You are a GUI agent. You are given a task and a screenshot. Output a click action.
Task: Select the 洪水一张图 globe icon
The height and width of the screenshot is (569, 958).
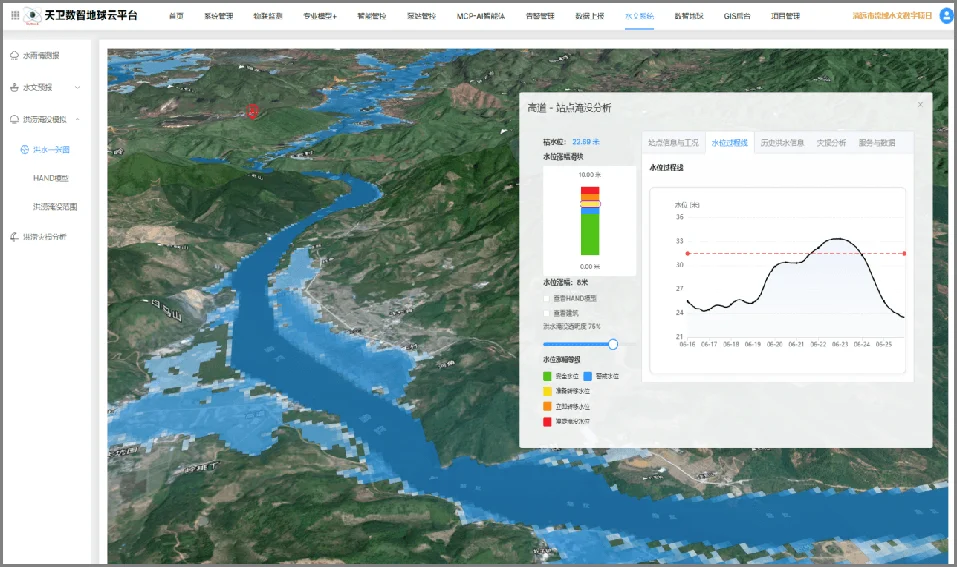pos(25,150)
